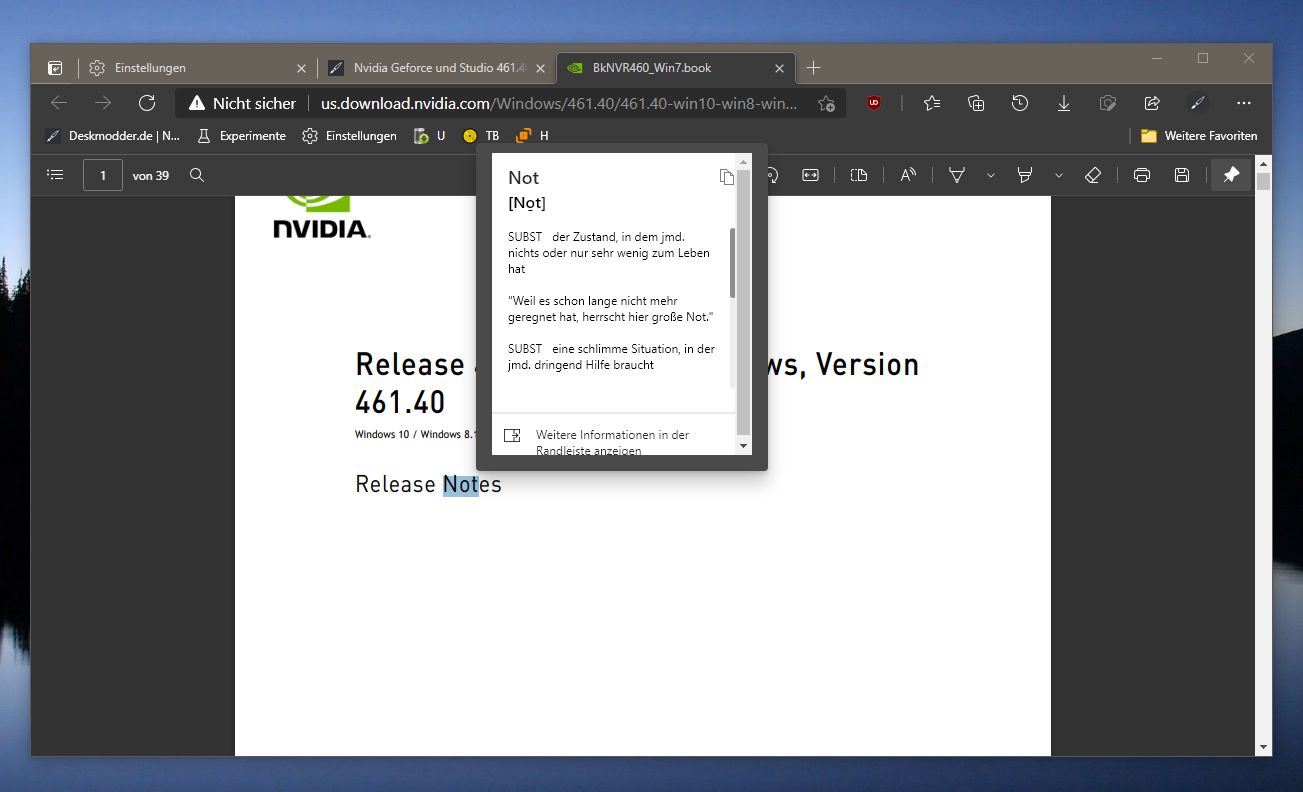Open the TB bookmark
The height and width of the screenshot is (792, 1303).
pos(481,136)
